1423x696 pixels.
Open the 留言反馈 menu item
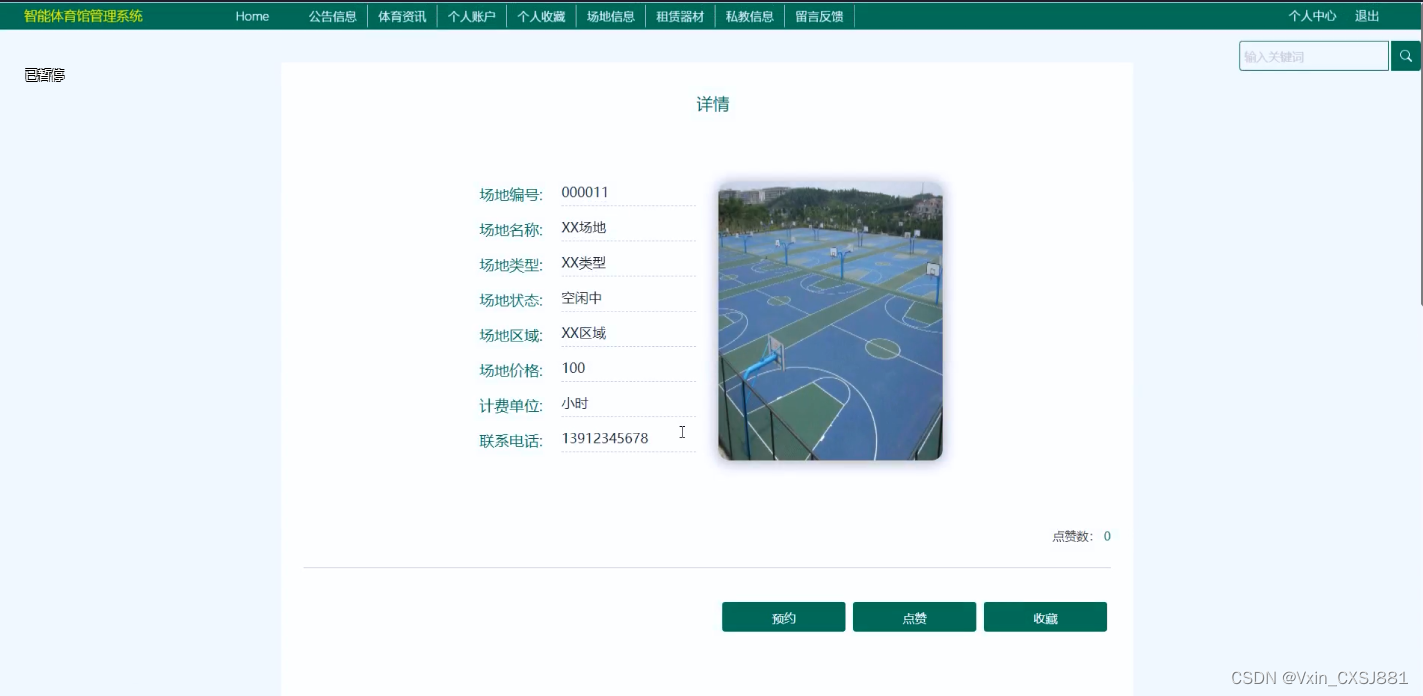[820, 16]
